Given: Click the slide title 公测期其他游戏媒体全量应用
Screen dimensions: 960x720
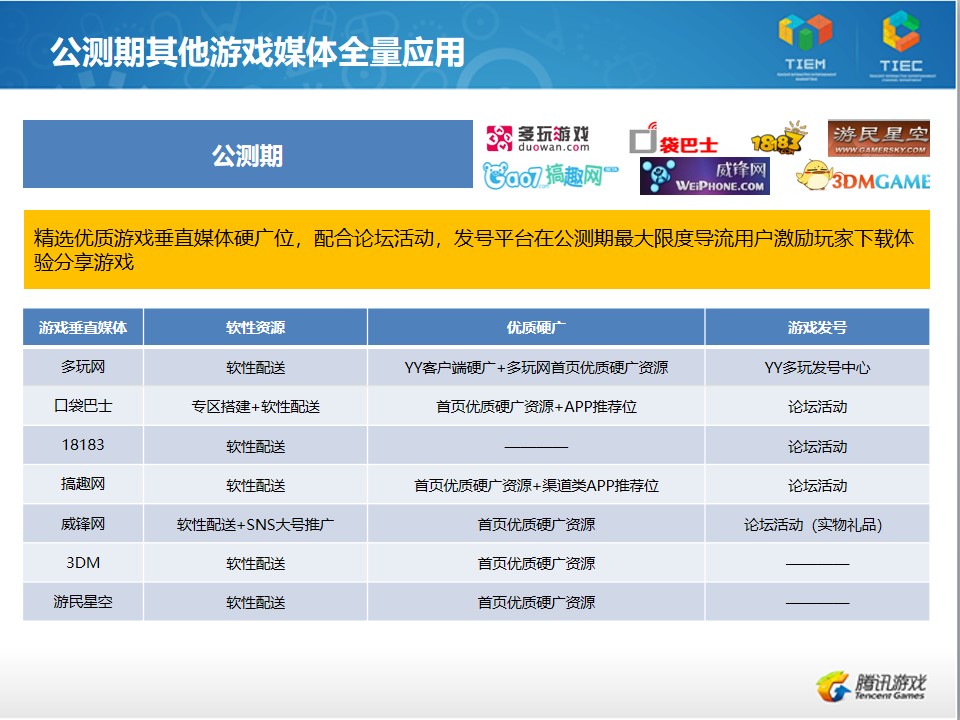Looking at the screenshot, I should (x=257, y=51).
